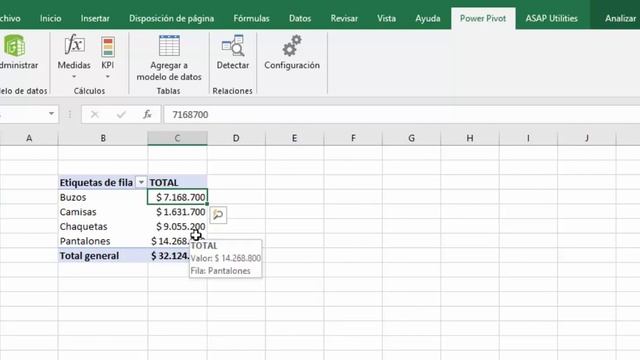Click the formula bar confirm checkmark icon
This screenshot has height=360, width=640.
pyautogui.click(x=121, y=115)
